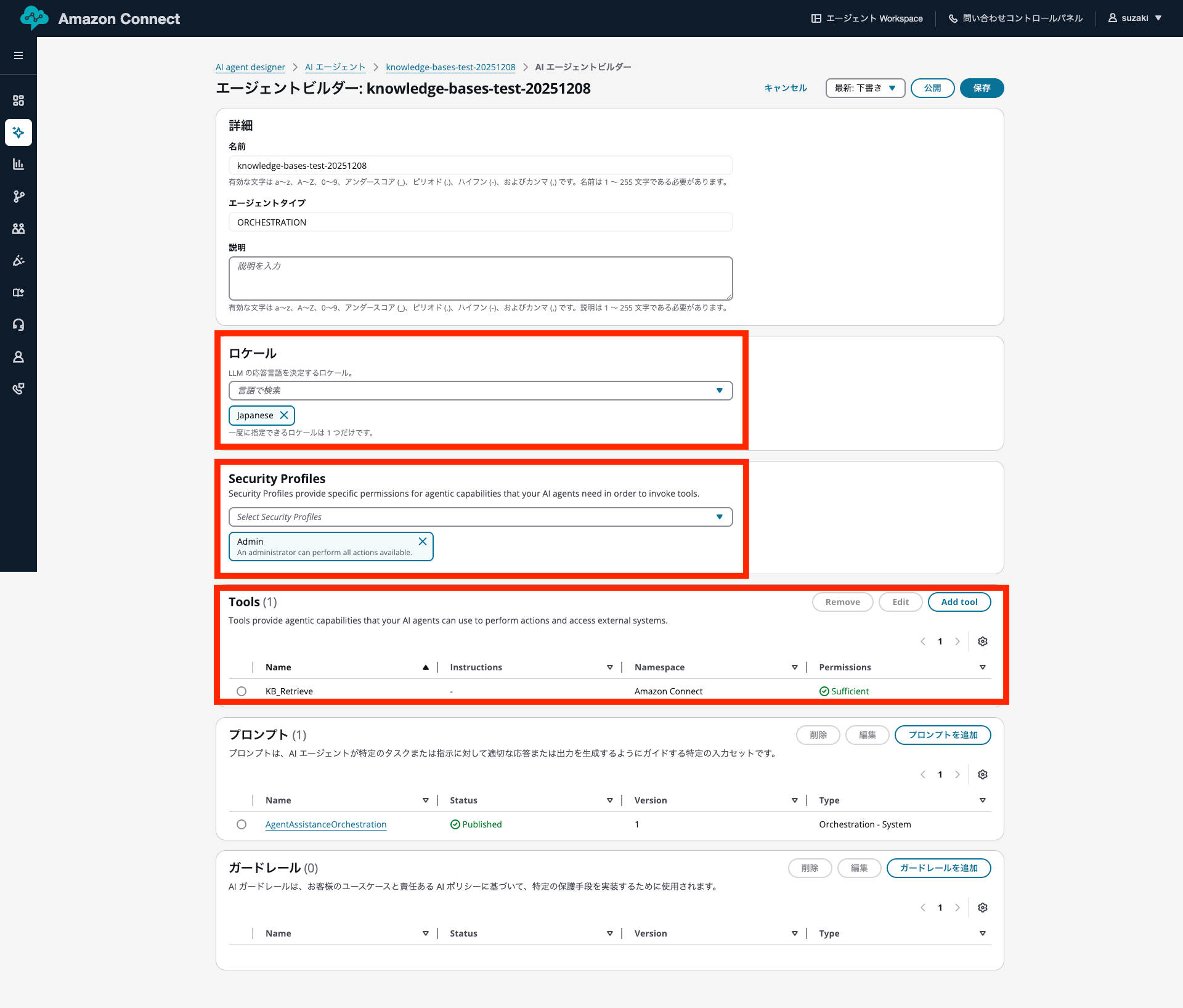
Task: Open the dashboard grid icon in sidebar
Action: pos(18,100)
